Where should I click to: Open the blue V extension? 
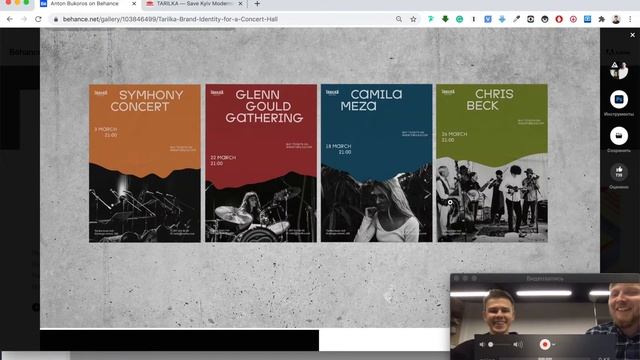click(488, 19)
